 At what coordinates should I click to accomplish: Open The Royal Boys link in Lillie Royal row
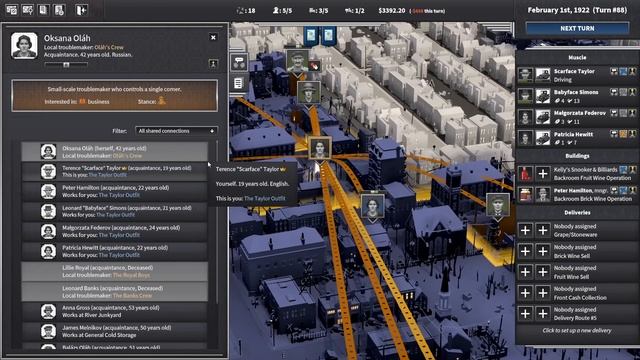coord(131,276)
